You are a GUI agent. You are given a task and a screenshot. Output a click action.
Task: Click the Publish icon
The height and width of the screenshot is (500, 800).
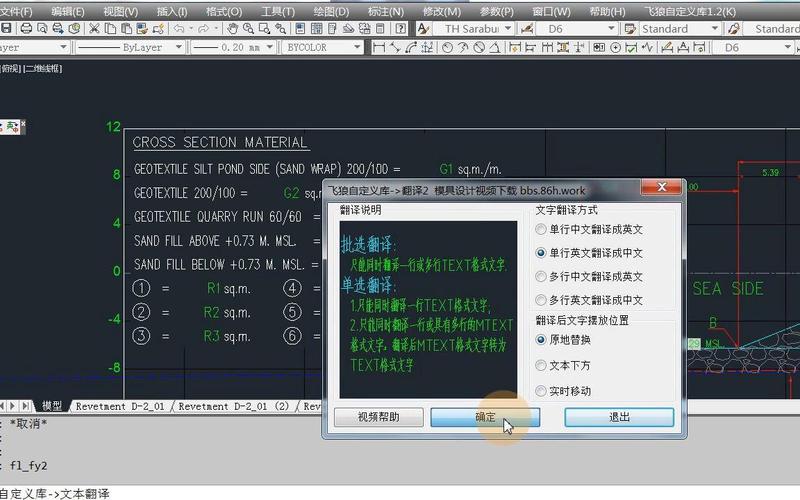click(x=58, y=29)
